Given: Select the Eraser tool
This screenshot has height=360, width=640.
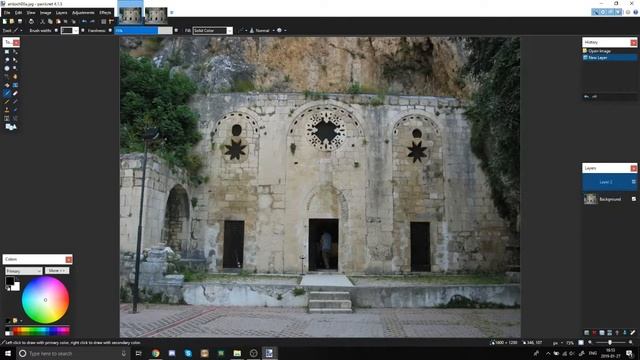Looking at the screenshot, I should [x=15, y=93].
